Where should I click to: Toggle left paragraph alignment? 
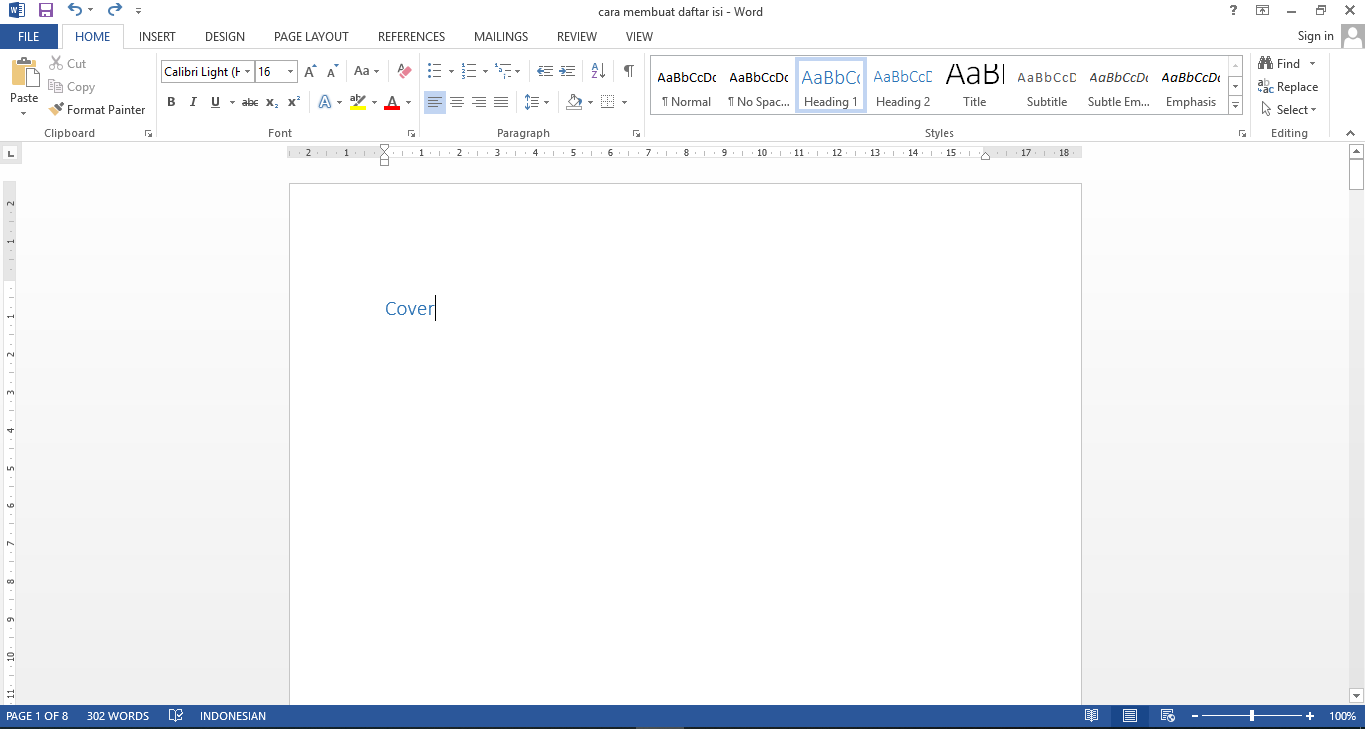point(435,102)
